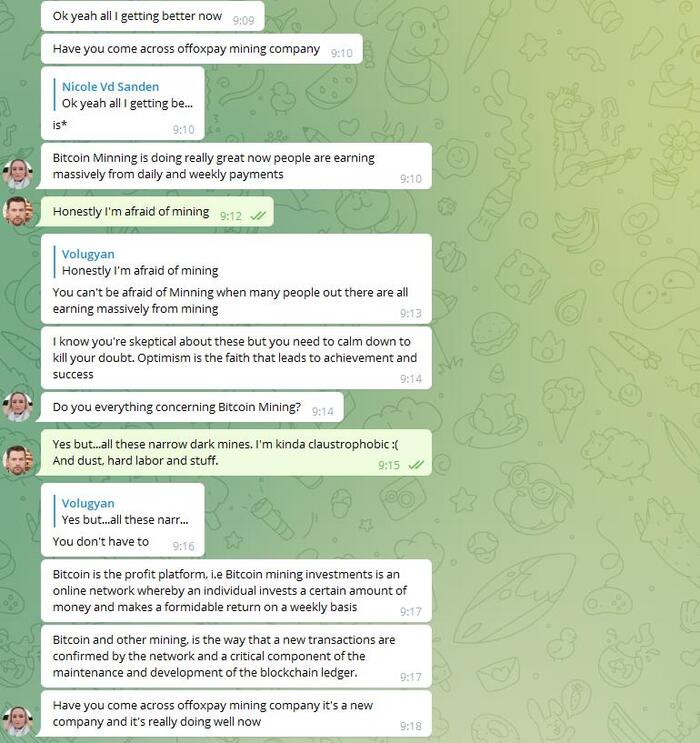Jump to quoted Nicole Vd Sanden reply
Screen dimensions: 700x743
[127, 95]
